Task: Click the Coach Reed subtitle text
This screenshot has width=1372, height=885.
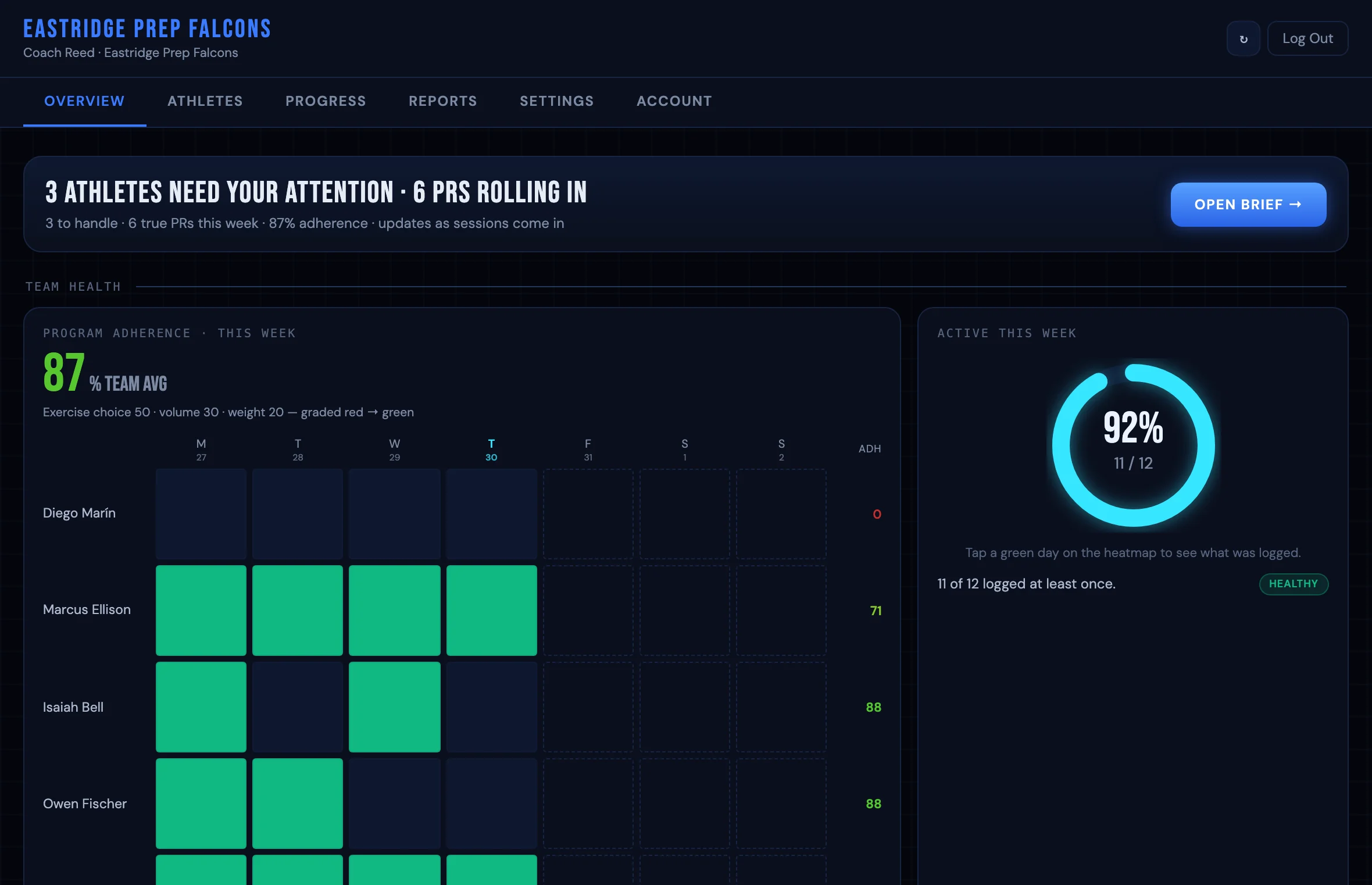Action: [131, 52]
